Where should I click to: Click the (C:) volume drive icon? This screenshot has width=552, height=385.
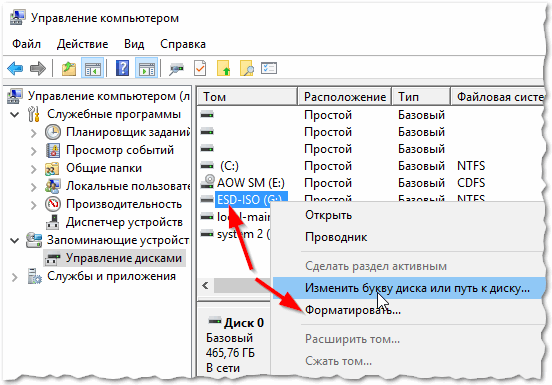click(x=207, y=165)
